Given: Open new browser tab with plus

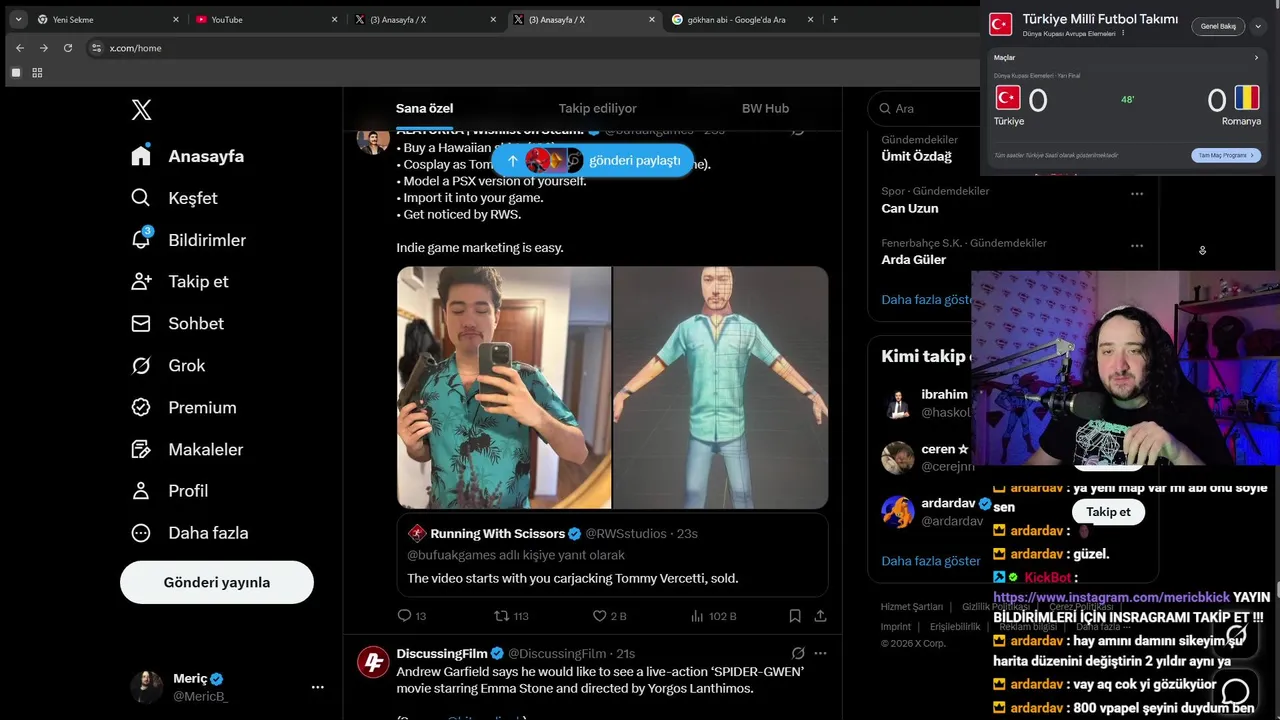Looking at the screenshot, I should click(x=834, y=19).
